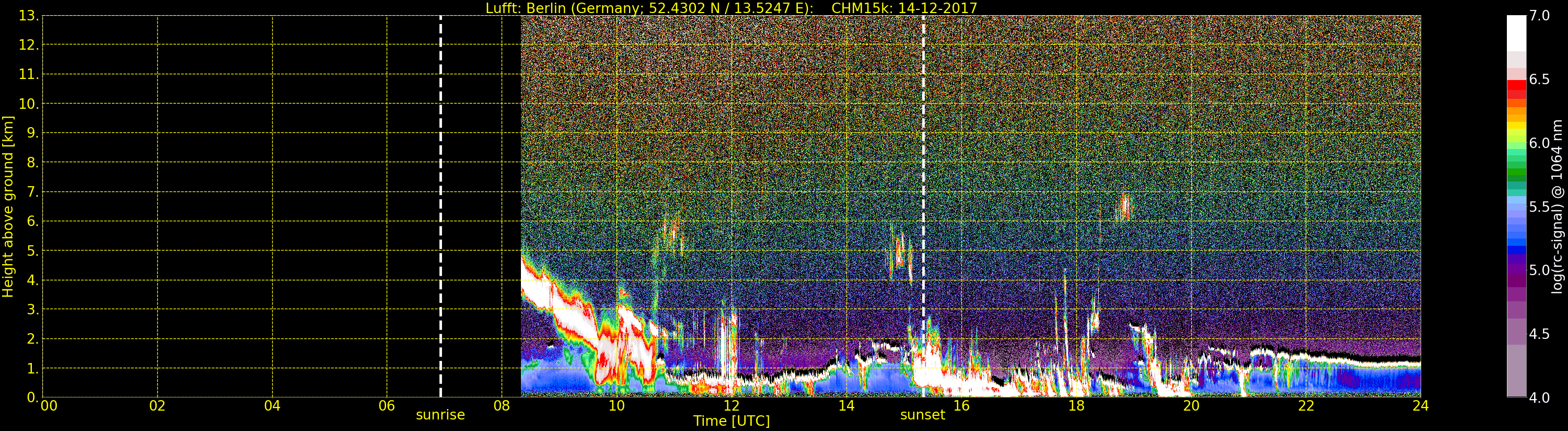Click the time axis tick label '24'
Image resolution: width=1568 pixels, height=431 pixels.
point(1421,405)
